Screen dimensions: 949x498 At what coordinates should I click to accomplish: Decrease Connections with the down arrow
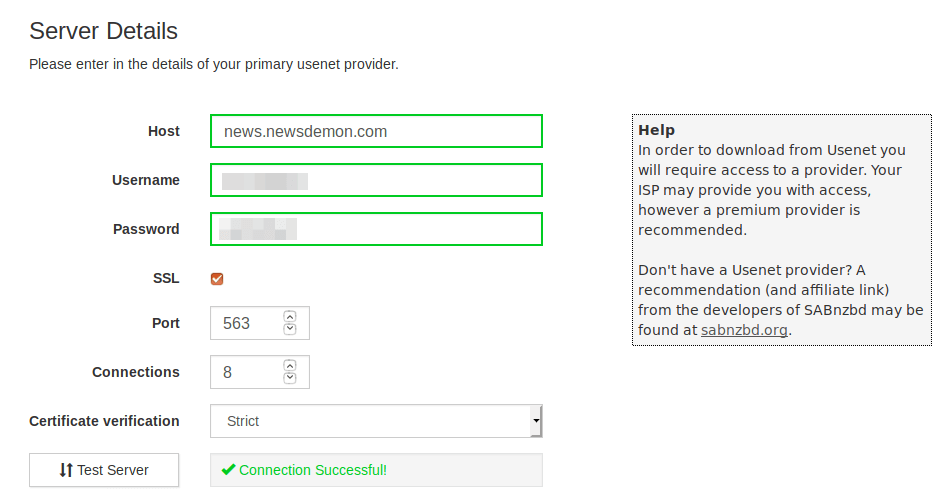(x=290, y=378)
